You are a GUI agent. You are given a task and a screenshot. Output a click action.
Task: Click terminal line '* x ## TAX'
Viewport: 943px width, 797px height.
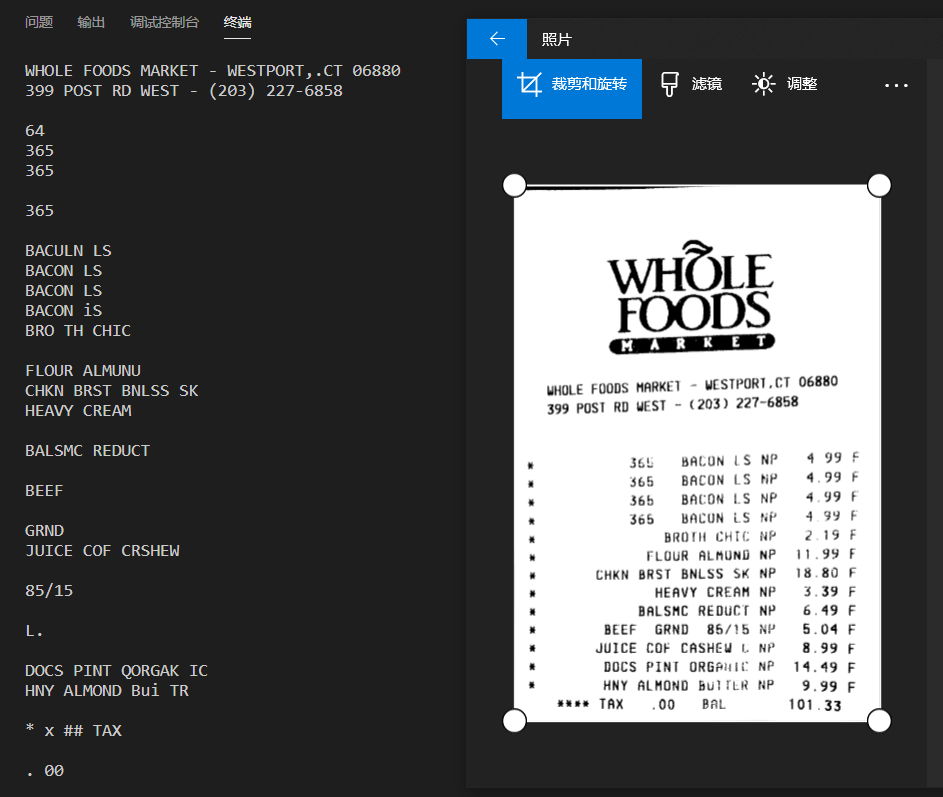coord(73,731)
